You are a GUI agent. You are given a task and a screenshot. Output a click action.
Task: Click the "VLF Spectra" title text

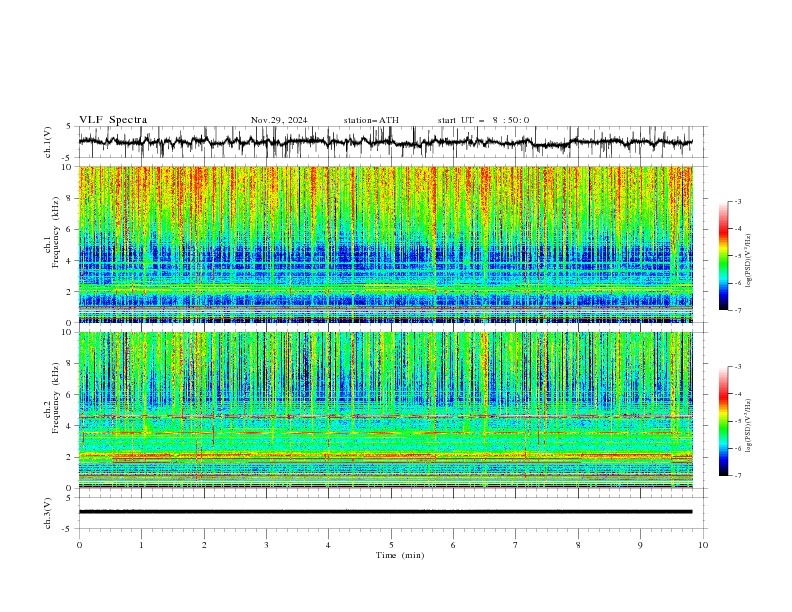point(113,120)
